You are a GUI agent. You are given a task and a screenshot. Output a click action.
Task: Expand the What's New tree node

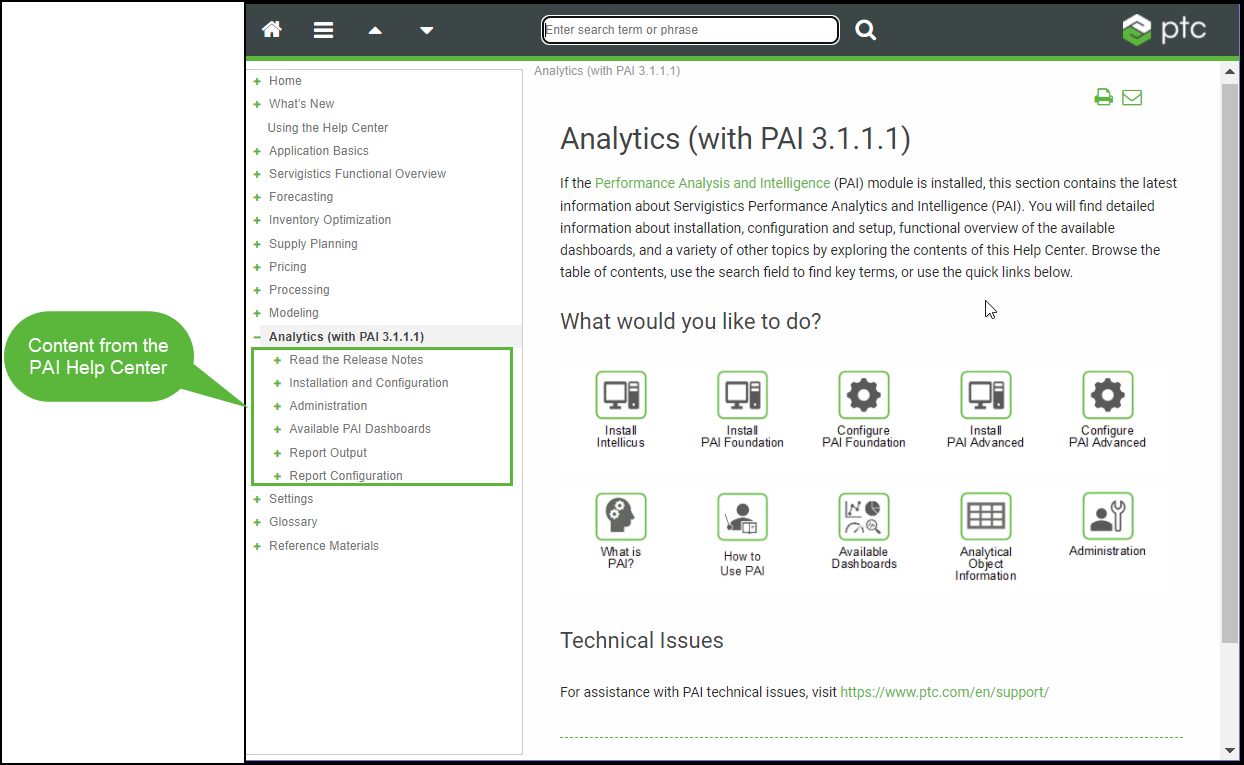(x=257, y=104)
